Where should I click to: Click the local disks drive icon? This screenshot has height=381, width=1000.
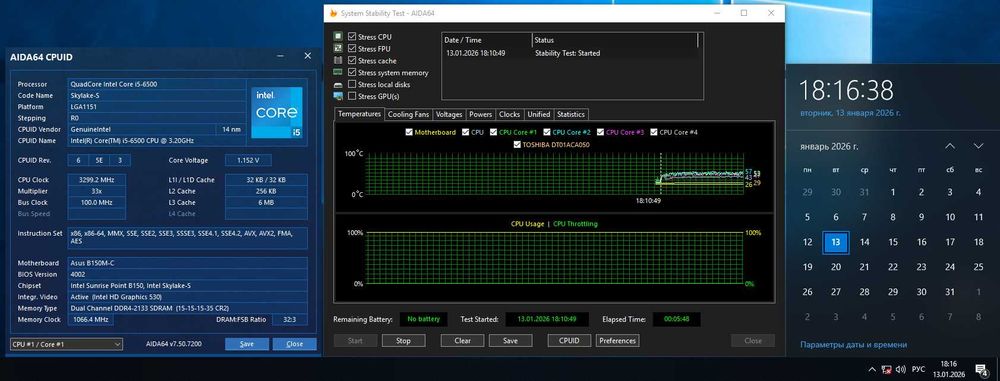tap(338, 84)
